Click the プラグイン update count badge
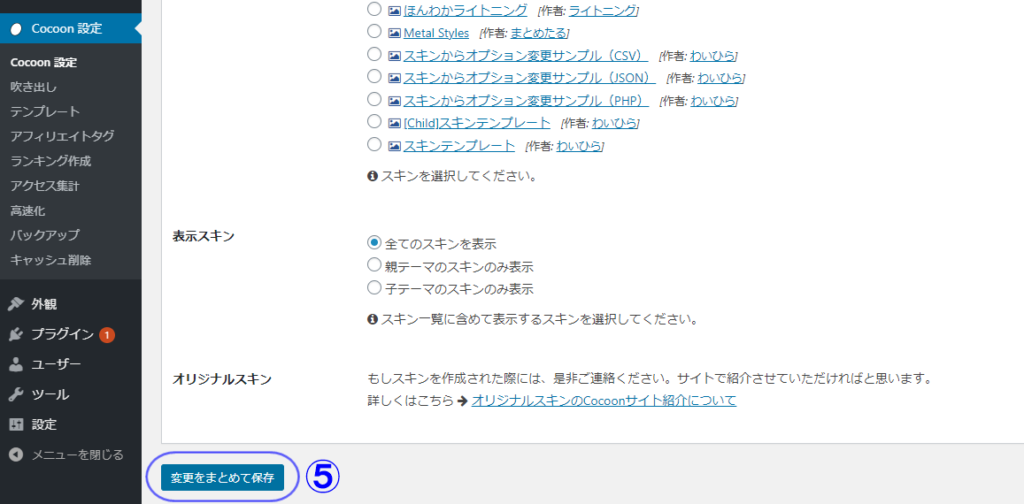The width and height of the screenshot is (1024, 504). pyautogui.click(x=107, y=335)
